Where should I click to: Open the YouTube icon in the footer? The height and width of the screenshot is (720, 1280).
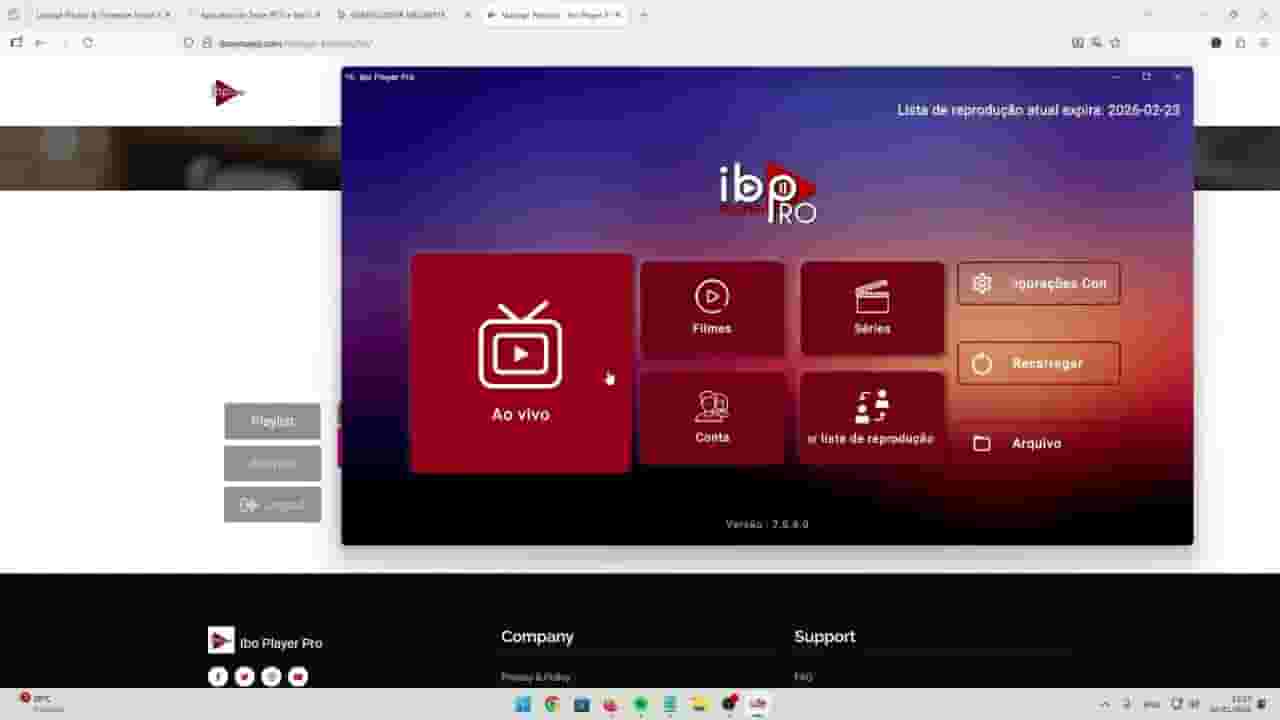(x=298, y=677)
